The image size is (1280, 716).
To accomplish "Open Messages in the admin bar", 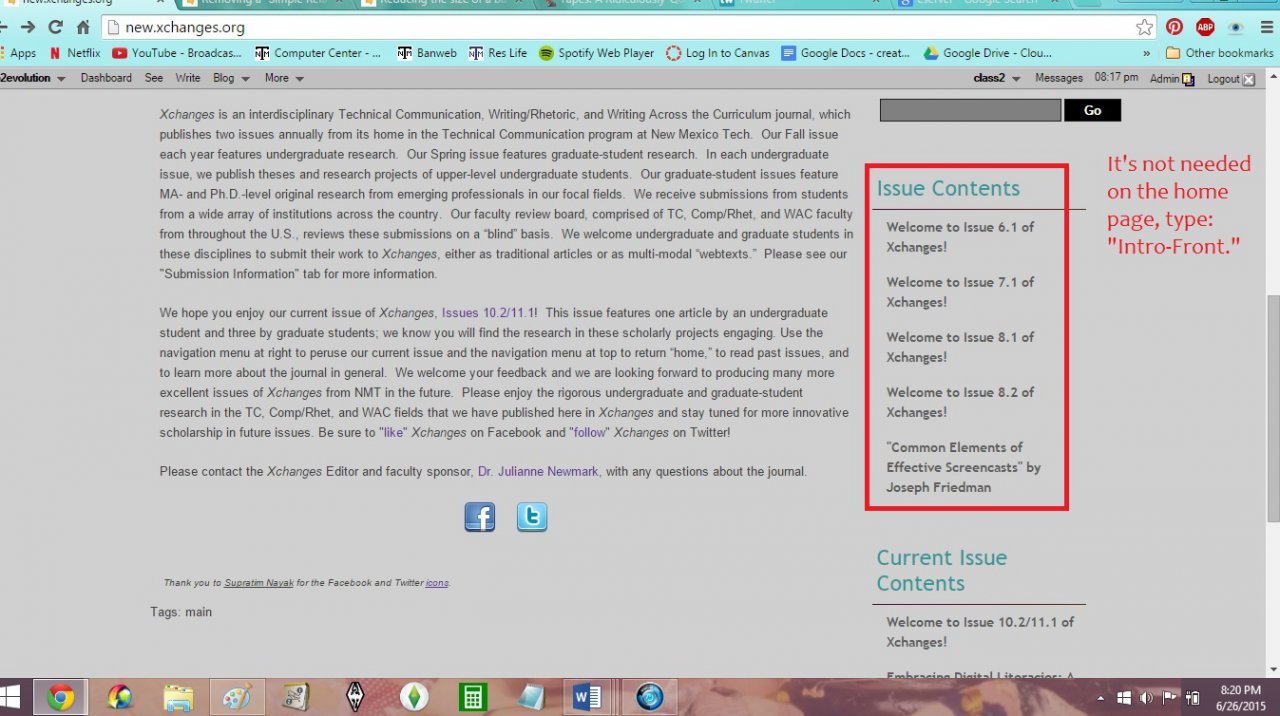I will [x=1059, y=78].
